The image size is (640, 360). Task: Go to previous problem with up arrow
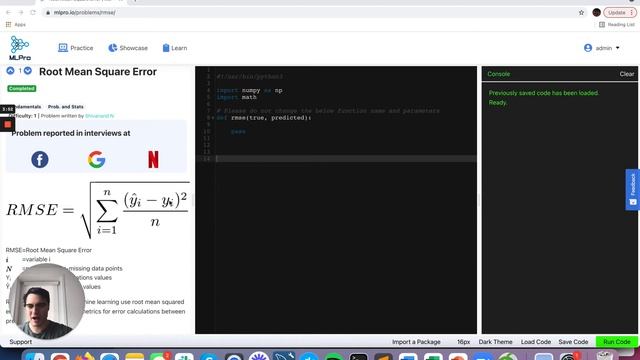click(x=10, y=71)
